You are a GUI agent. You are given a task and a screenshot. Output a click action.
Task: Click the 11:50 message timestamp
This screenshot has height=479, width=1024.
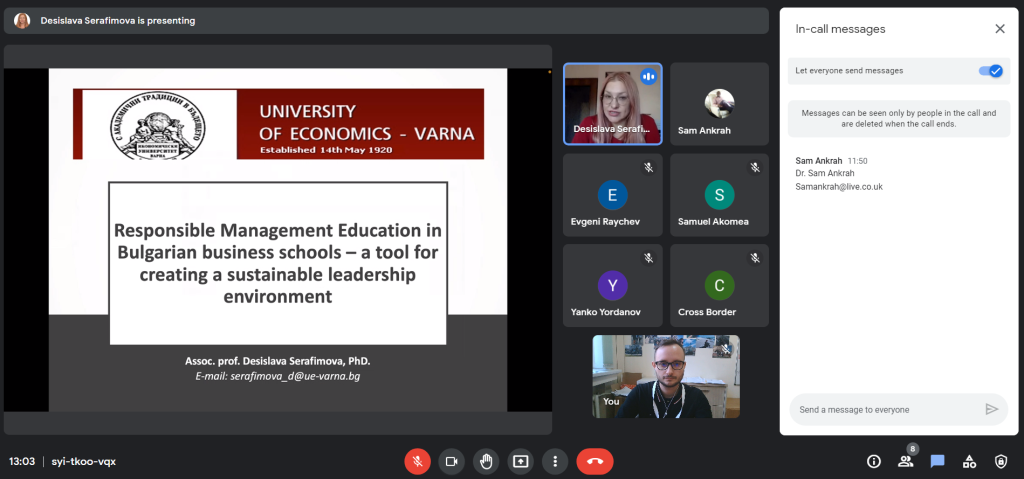[x=857, y=161]
